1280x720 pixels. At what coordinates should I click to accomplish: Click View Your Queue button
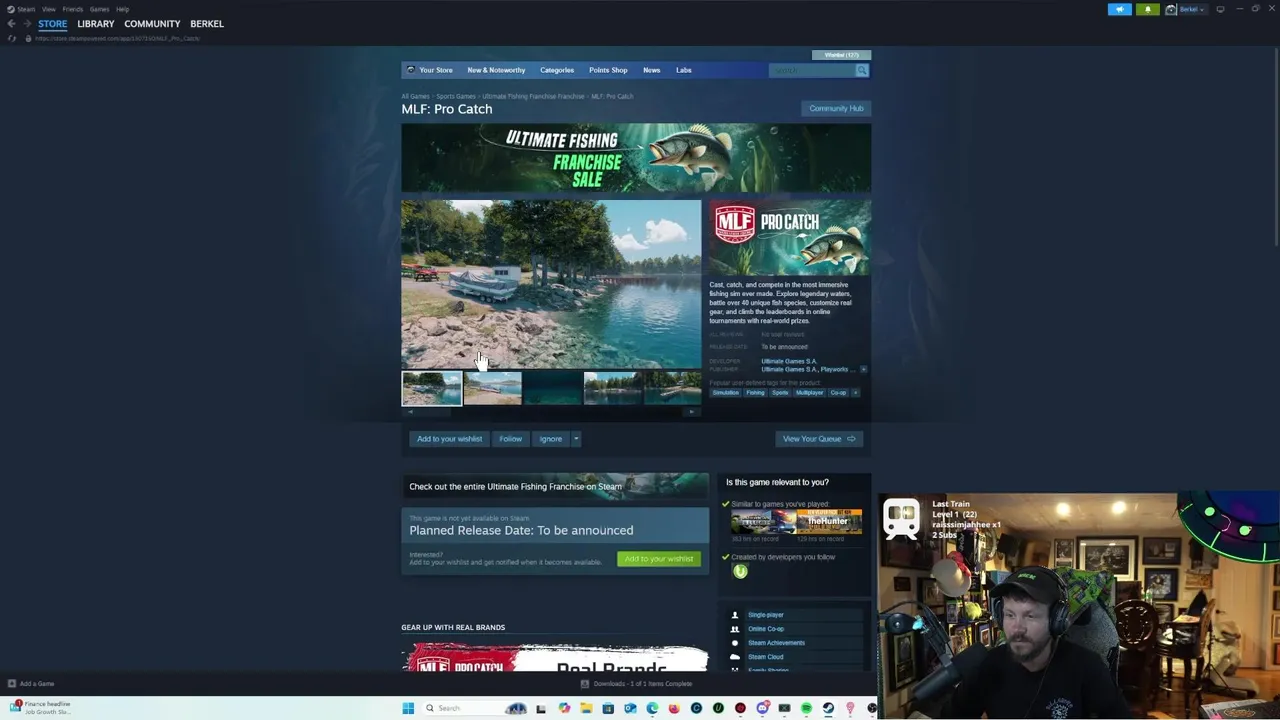(819, 439)
